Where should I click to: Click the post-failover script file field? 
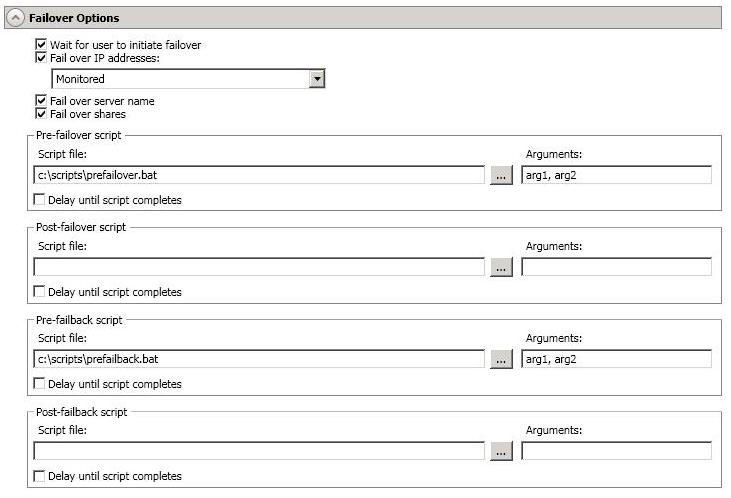pos(259,267)
